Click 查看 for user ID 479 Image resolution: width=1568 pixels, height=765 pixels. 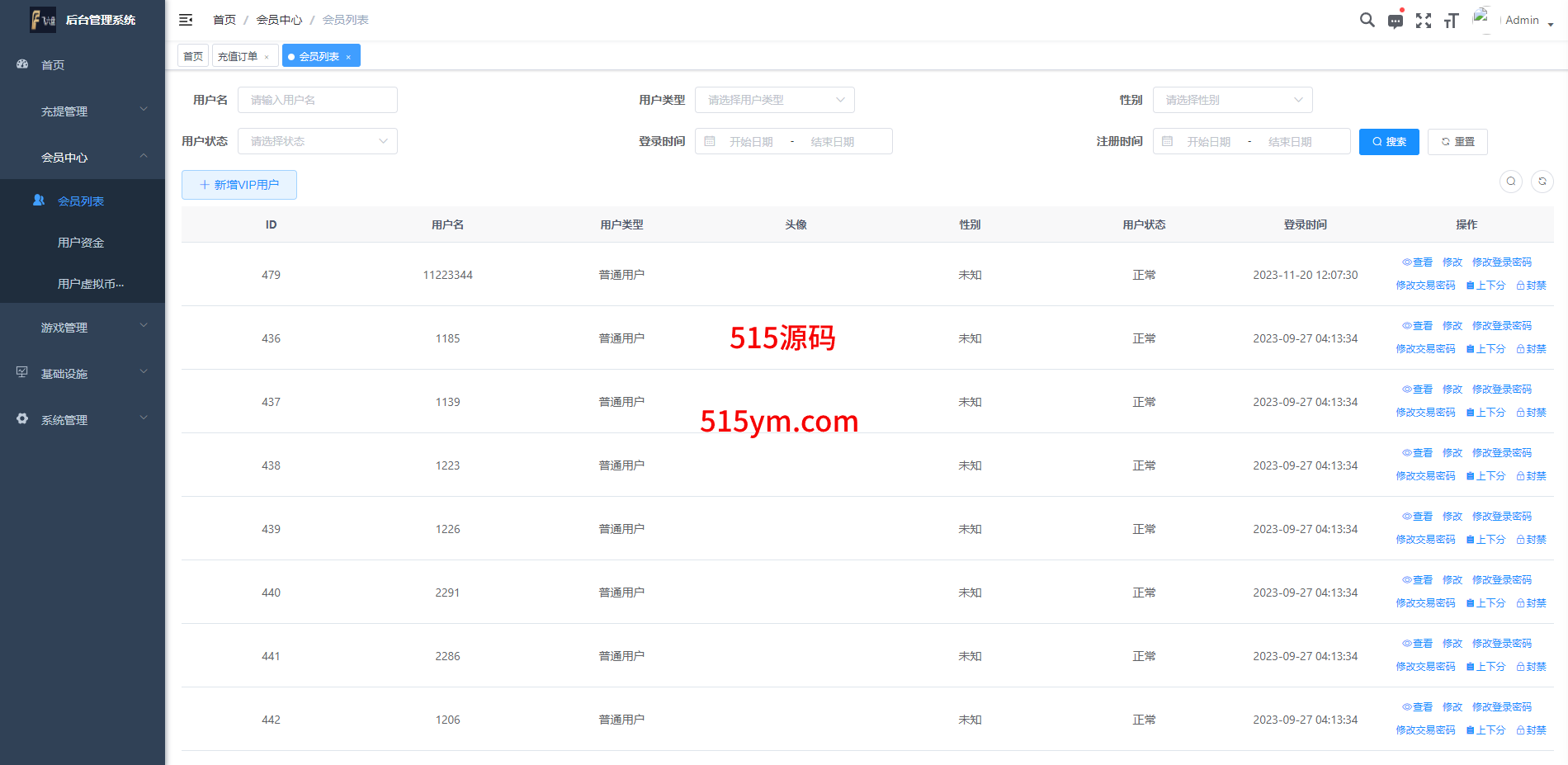(x=1417, y=262)
